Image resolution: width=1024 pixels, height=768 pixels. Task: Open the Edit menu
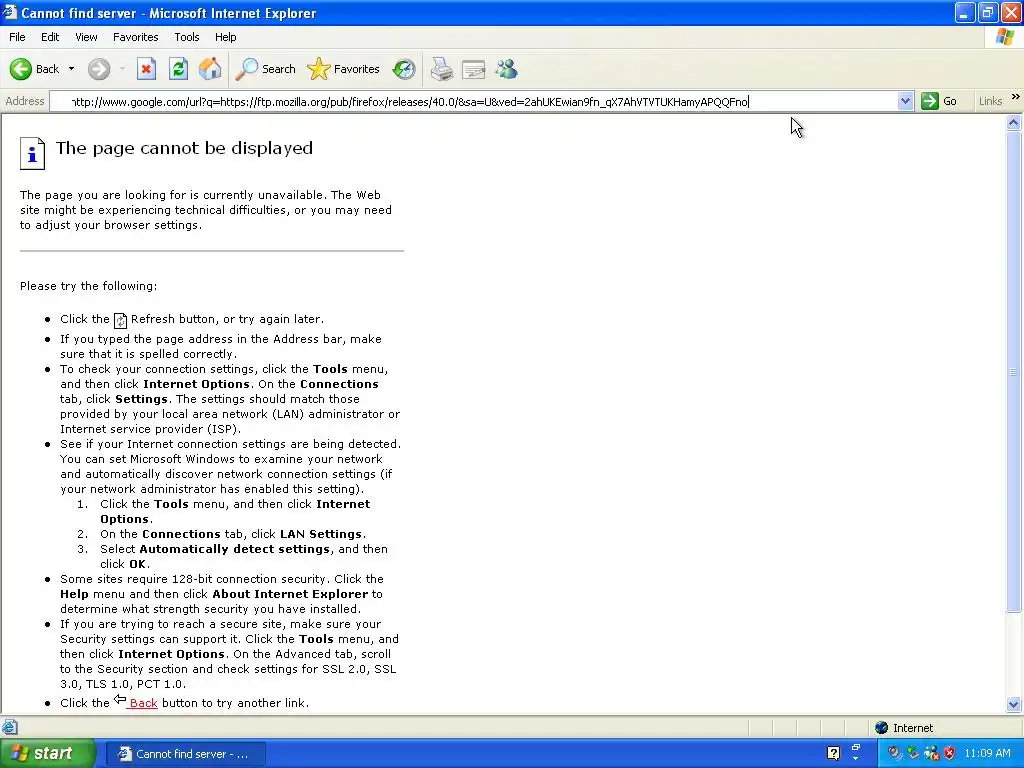(x=50, y=37)
